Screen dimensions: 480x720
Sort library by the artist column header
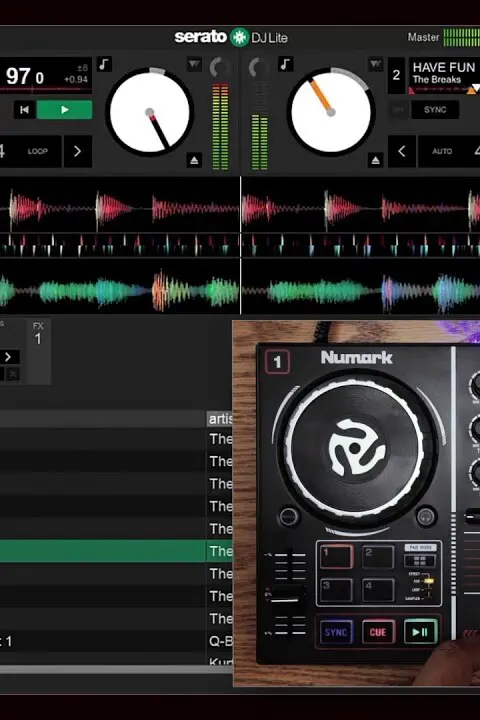click(220, 419)
